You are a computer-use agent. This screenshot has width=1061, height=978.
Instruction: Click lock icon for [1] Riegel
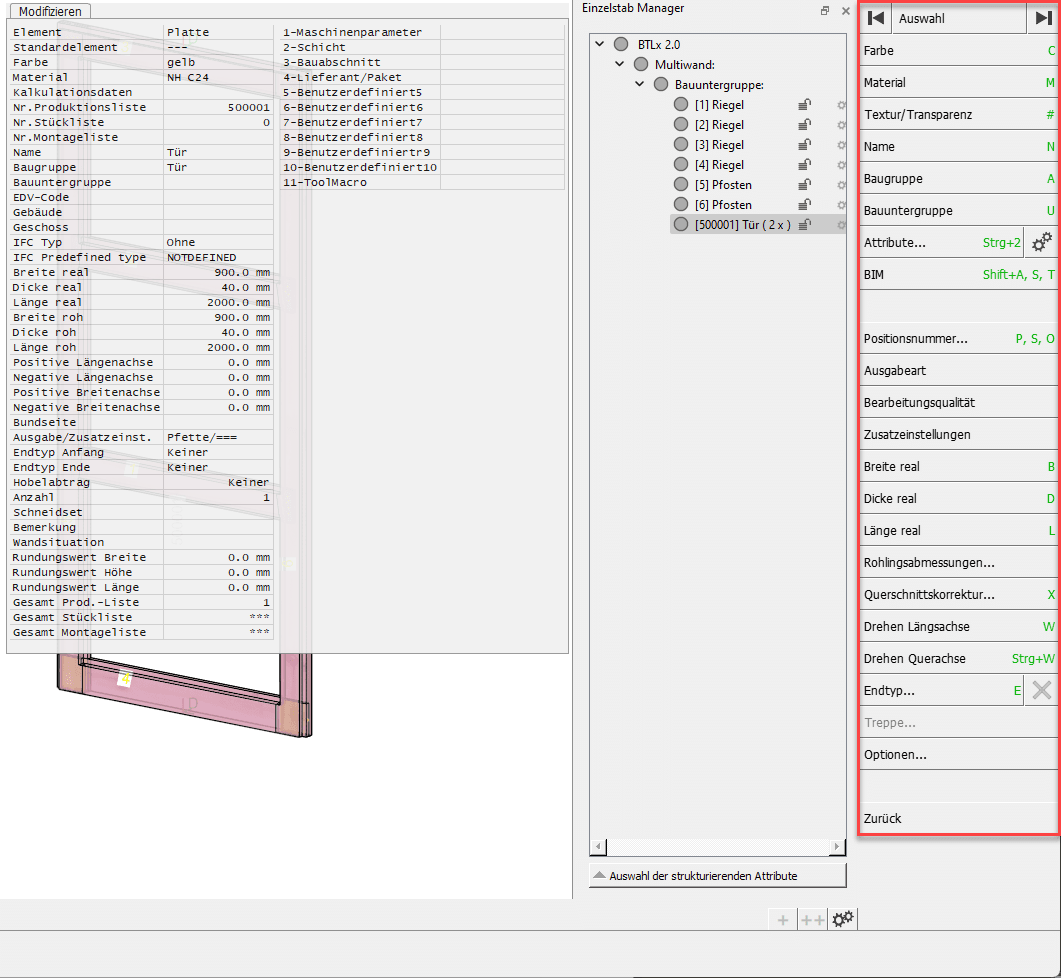804,105
